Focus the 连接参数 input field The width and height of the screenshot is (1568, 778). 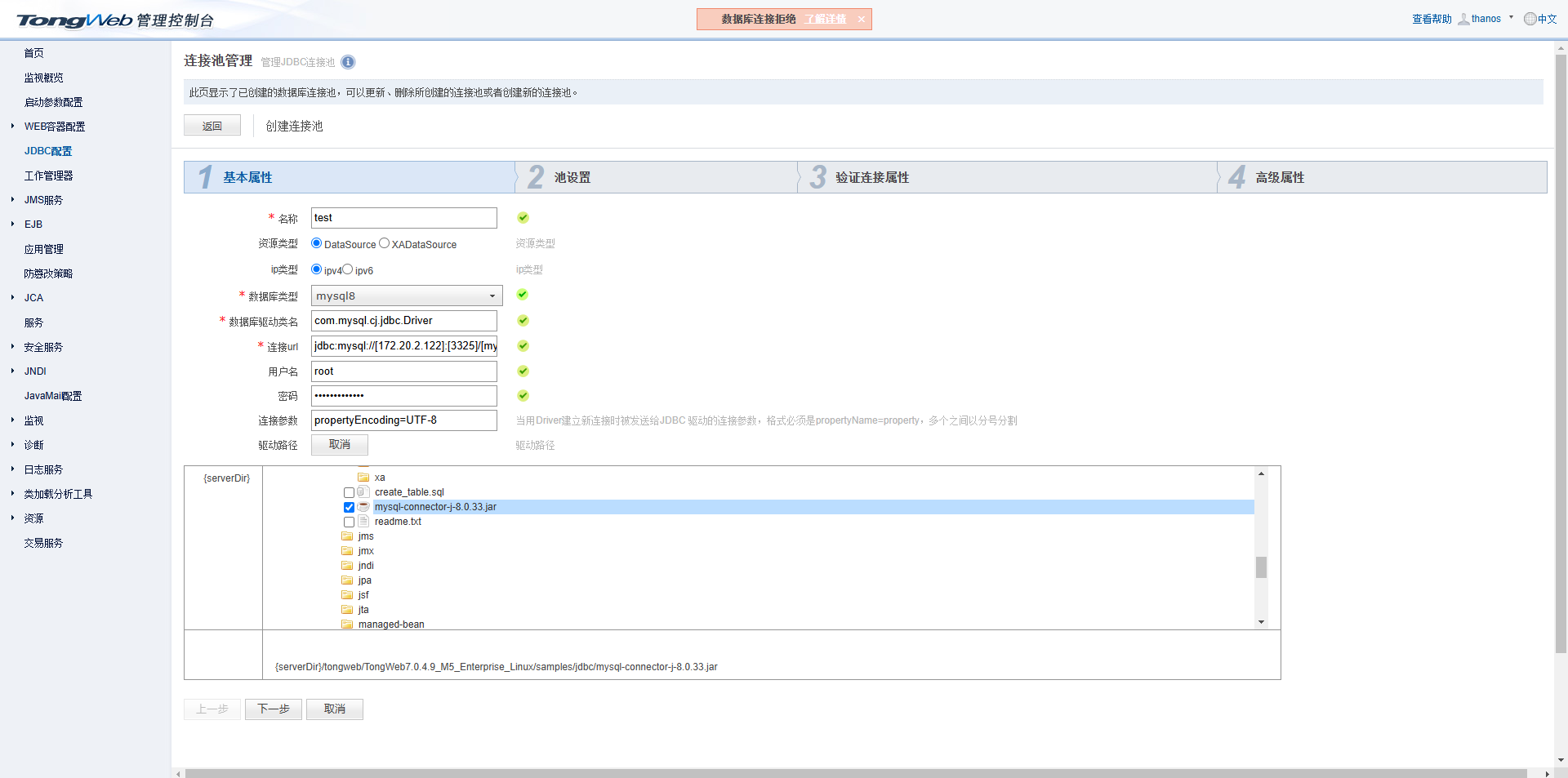click(404, 420)
